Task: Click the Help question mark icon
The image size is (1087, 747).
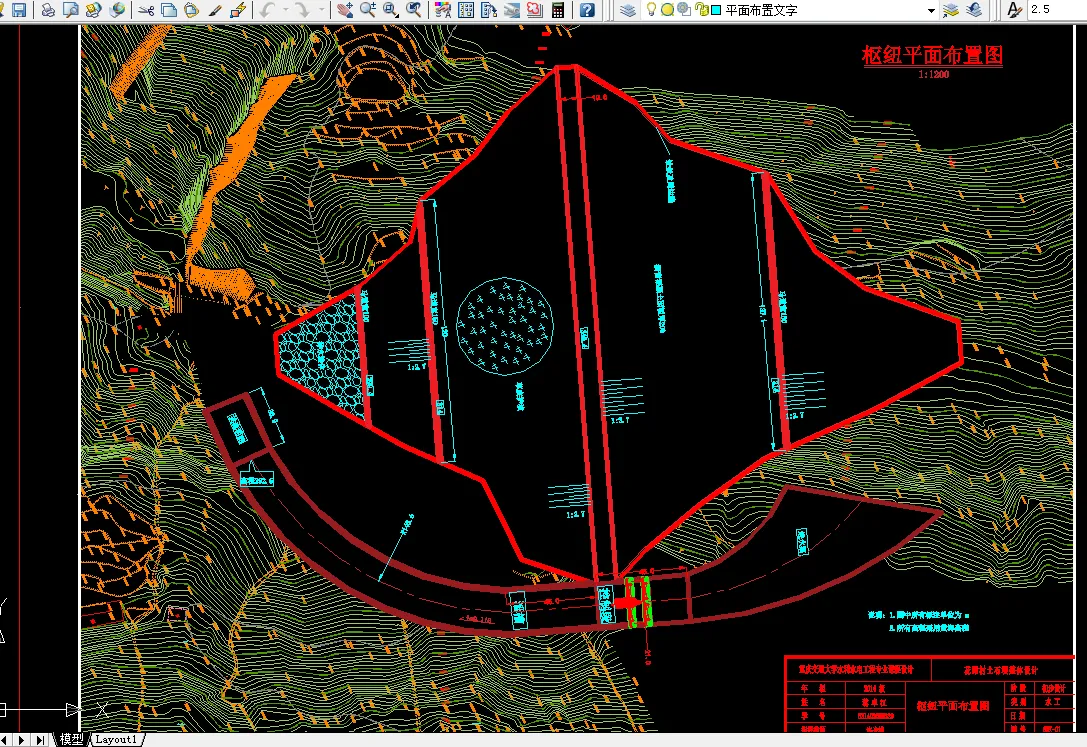Action: pos(587,10)
